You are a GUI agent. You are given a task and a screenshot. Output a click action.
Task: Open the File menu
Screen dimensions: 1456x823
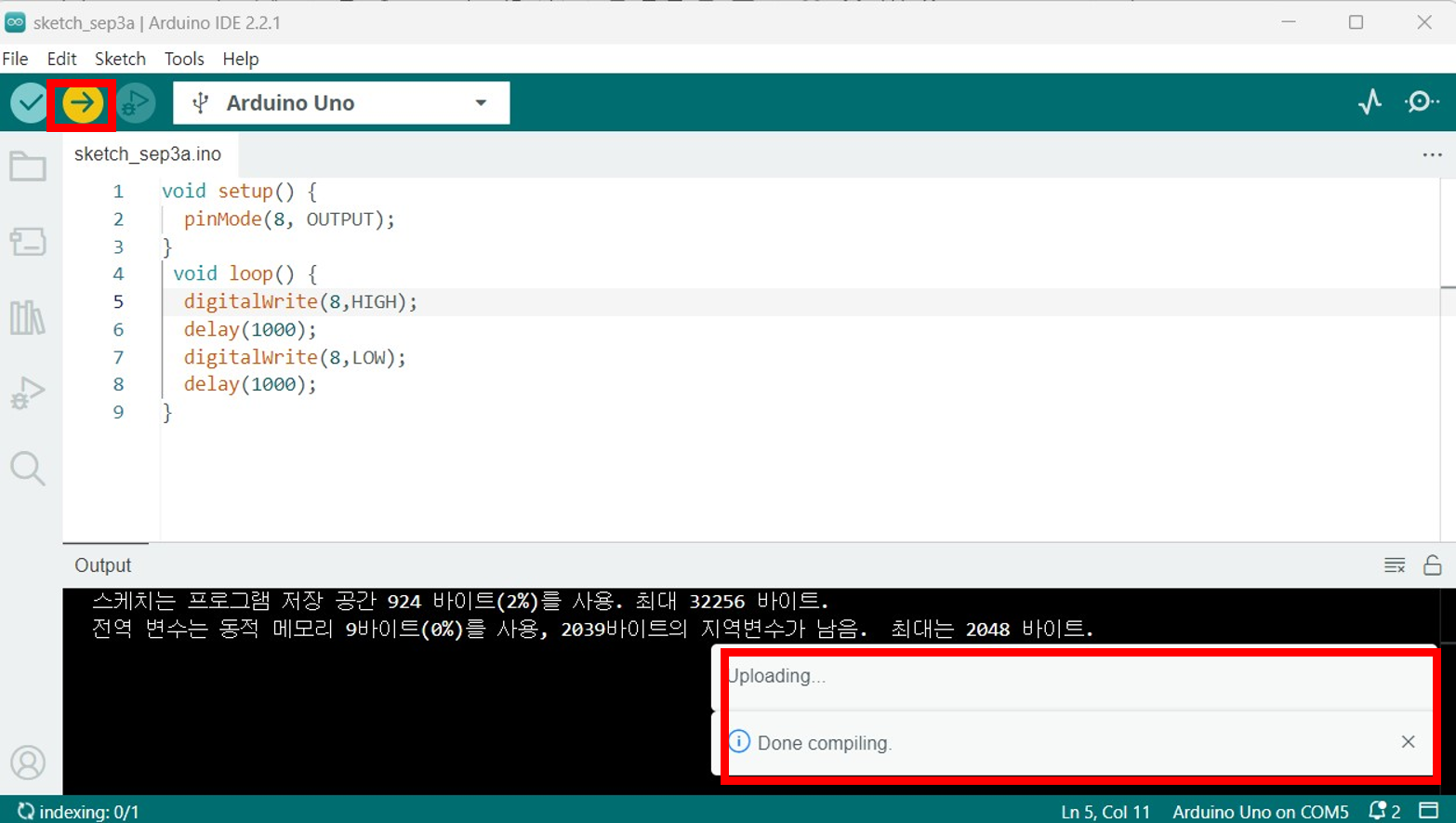tap(15, 59)
